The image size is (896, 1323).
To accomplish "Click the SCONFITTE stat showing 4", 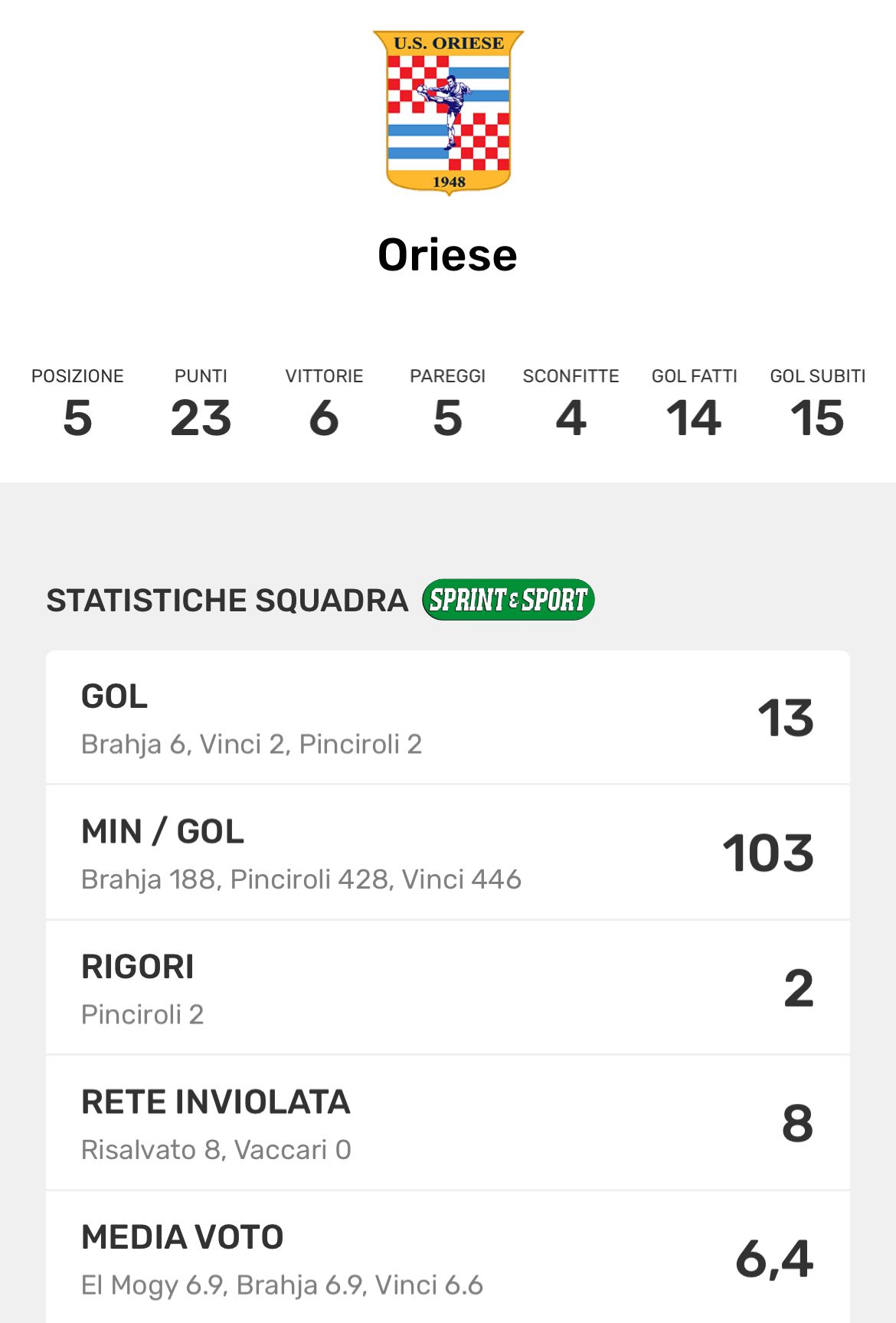I will pos(571,418).
